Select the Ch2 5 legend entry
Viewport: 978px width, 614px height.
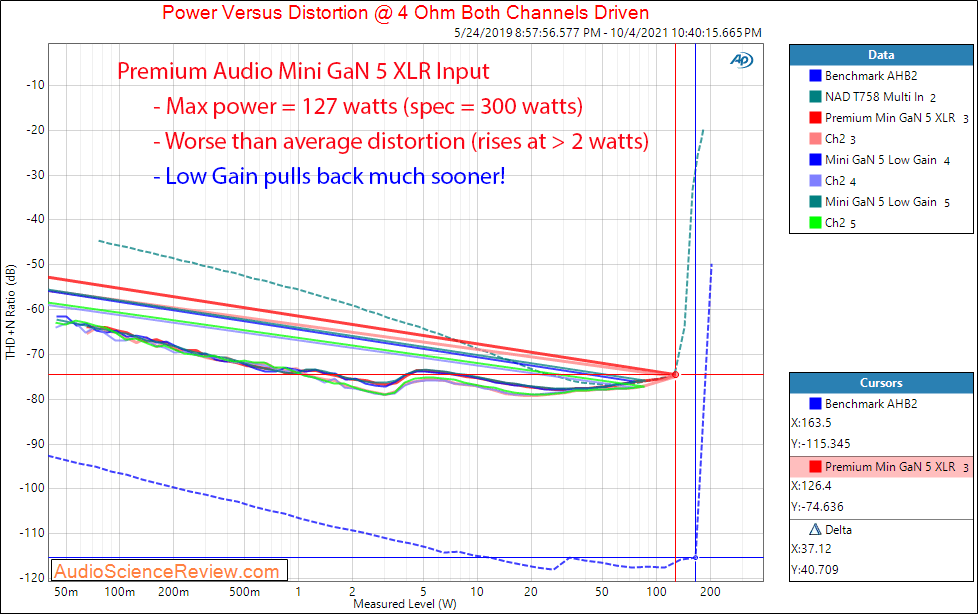click(840, 222)
